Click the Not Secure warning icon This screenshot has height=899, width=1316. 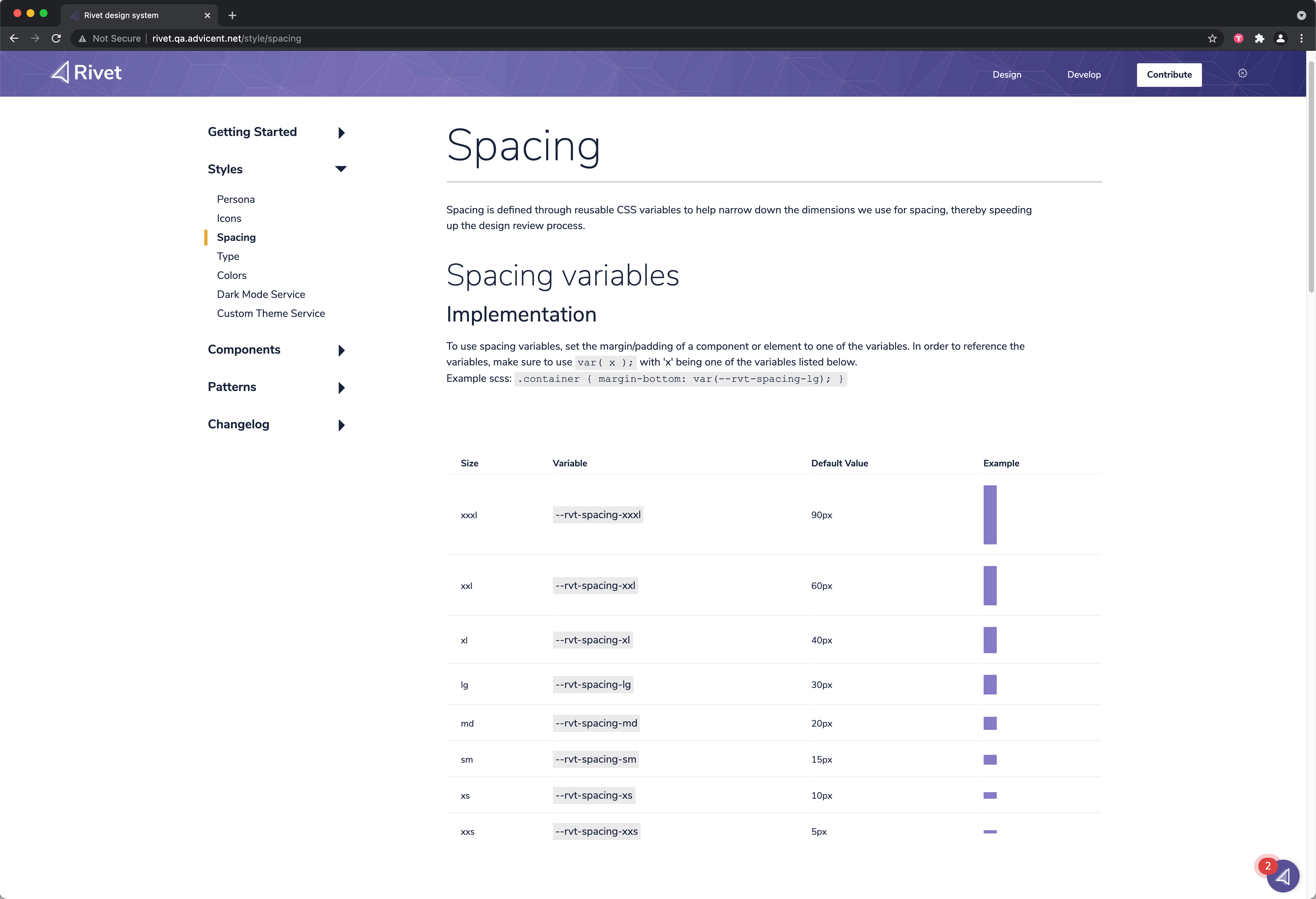coord(83,38)
